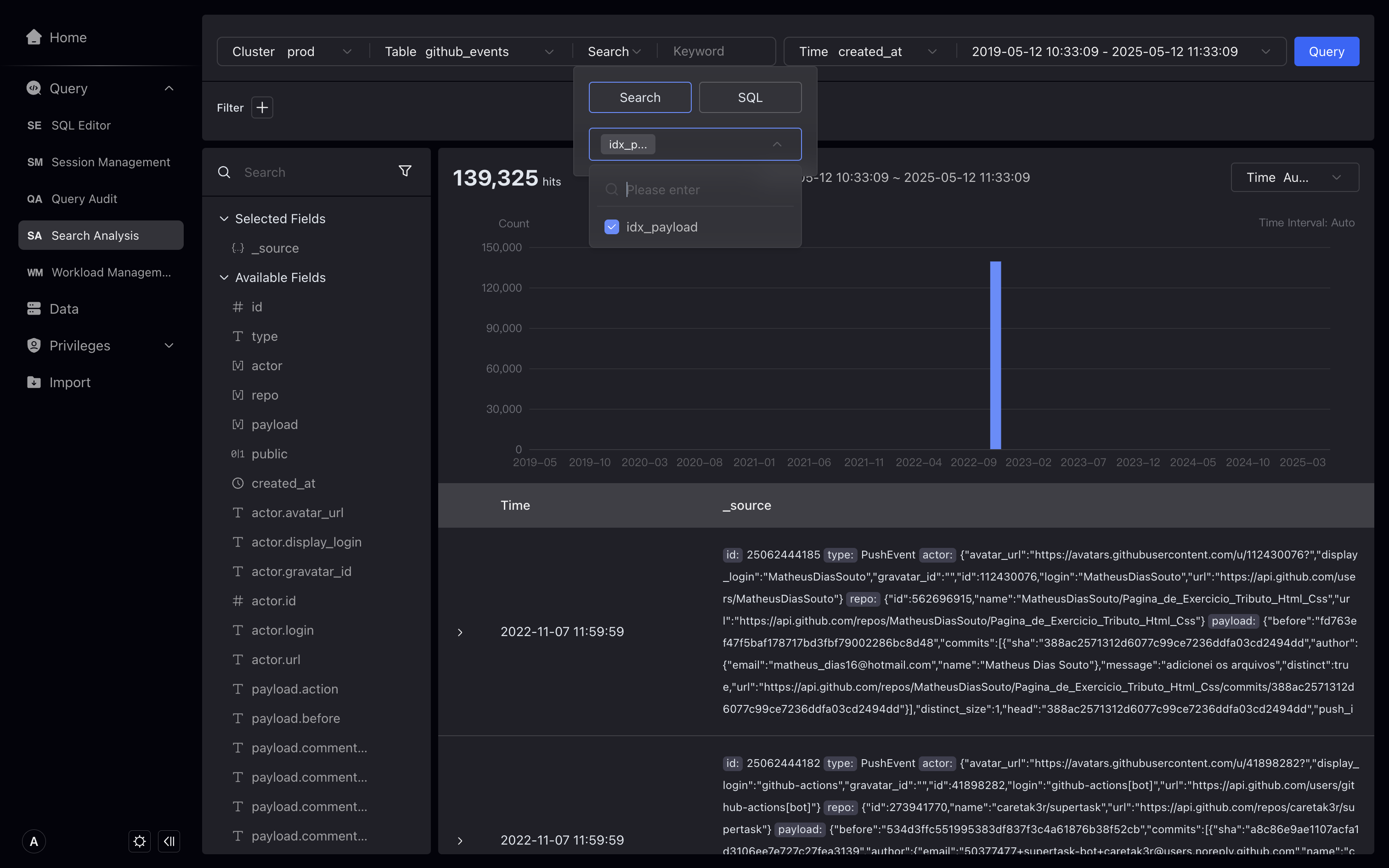1389x868 pixels.
Task: Select the actor.display_login field
Action: 306,542
